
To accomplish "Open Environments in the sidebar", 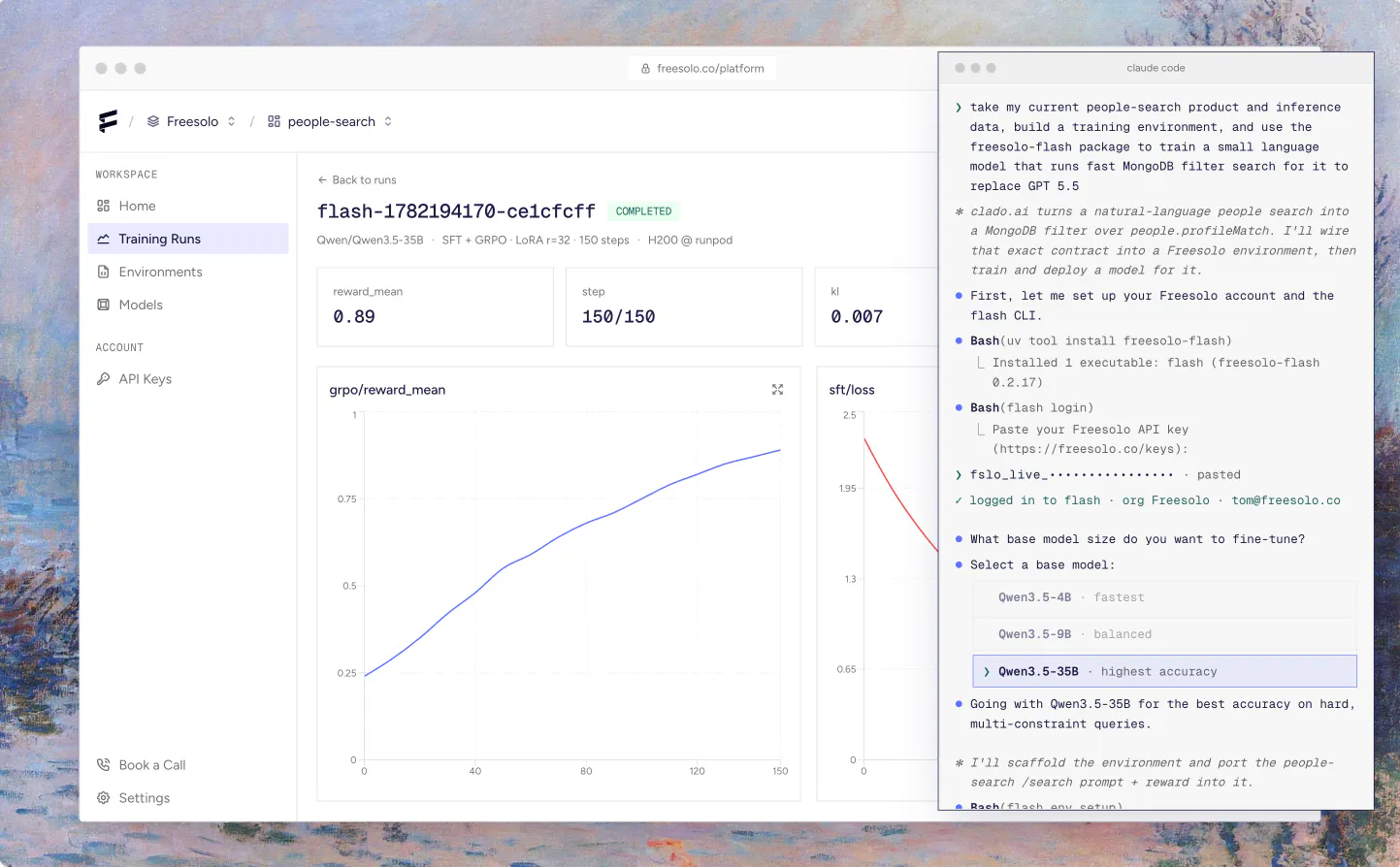I will 188,272.
